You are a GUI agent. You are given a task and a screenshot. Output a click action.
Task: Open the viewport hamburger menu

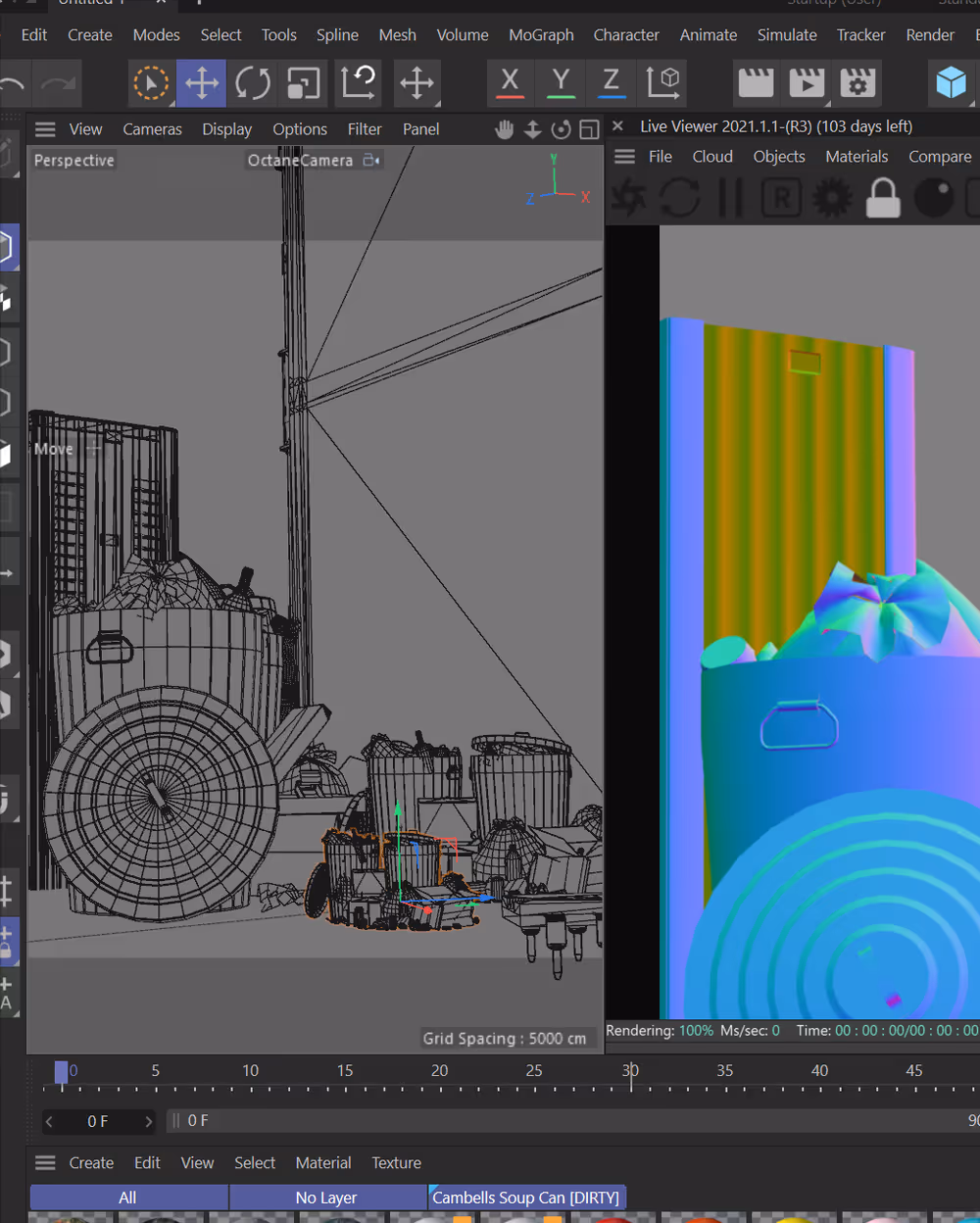(45, 129)
